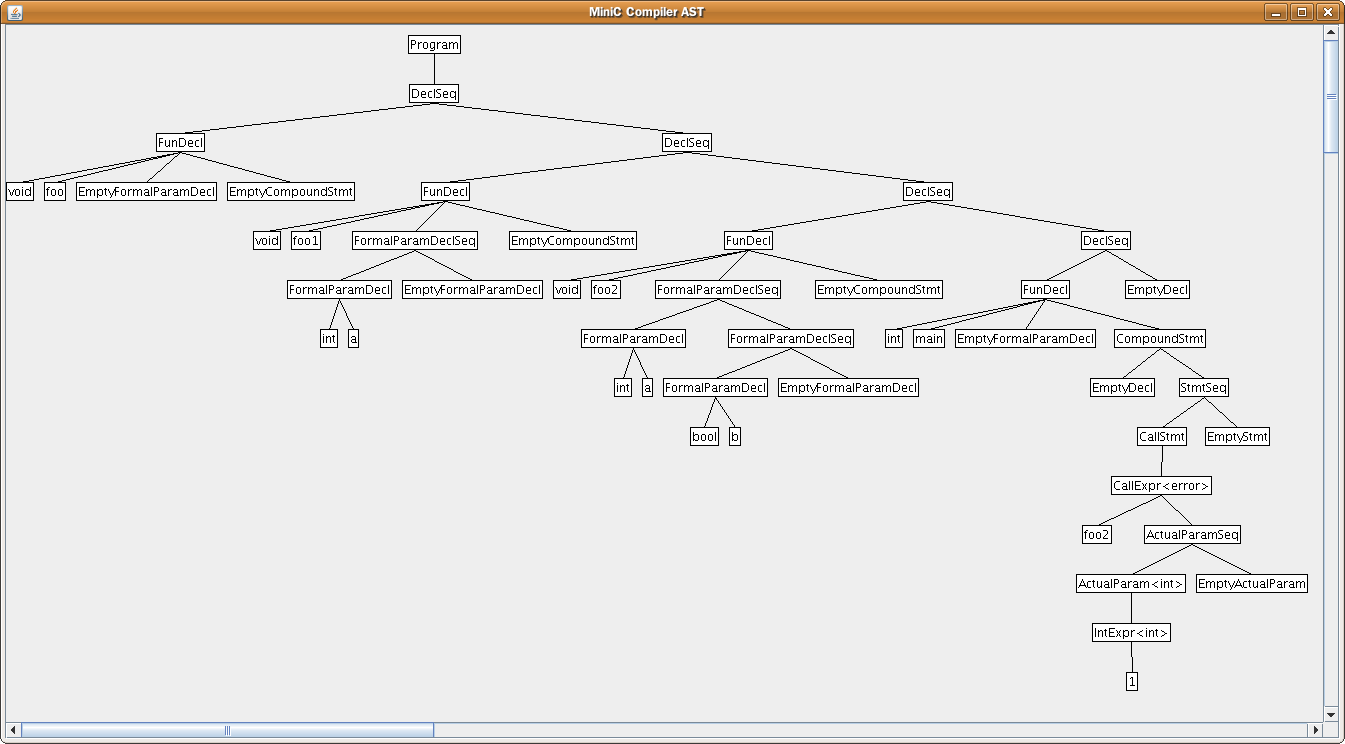Click the StmtSeq node

tap(1204, 388)
